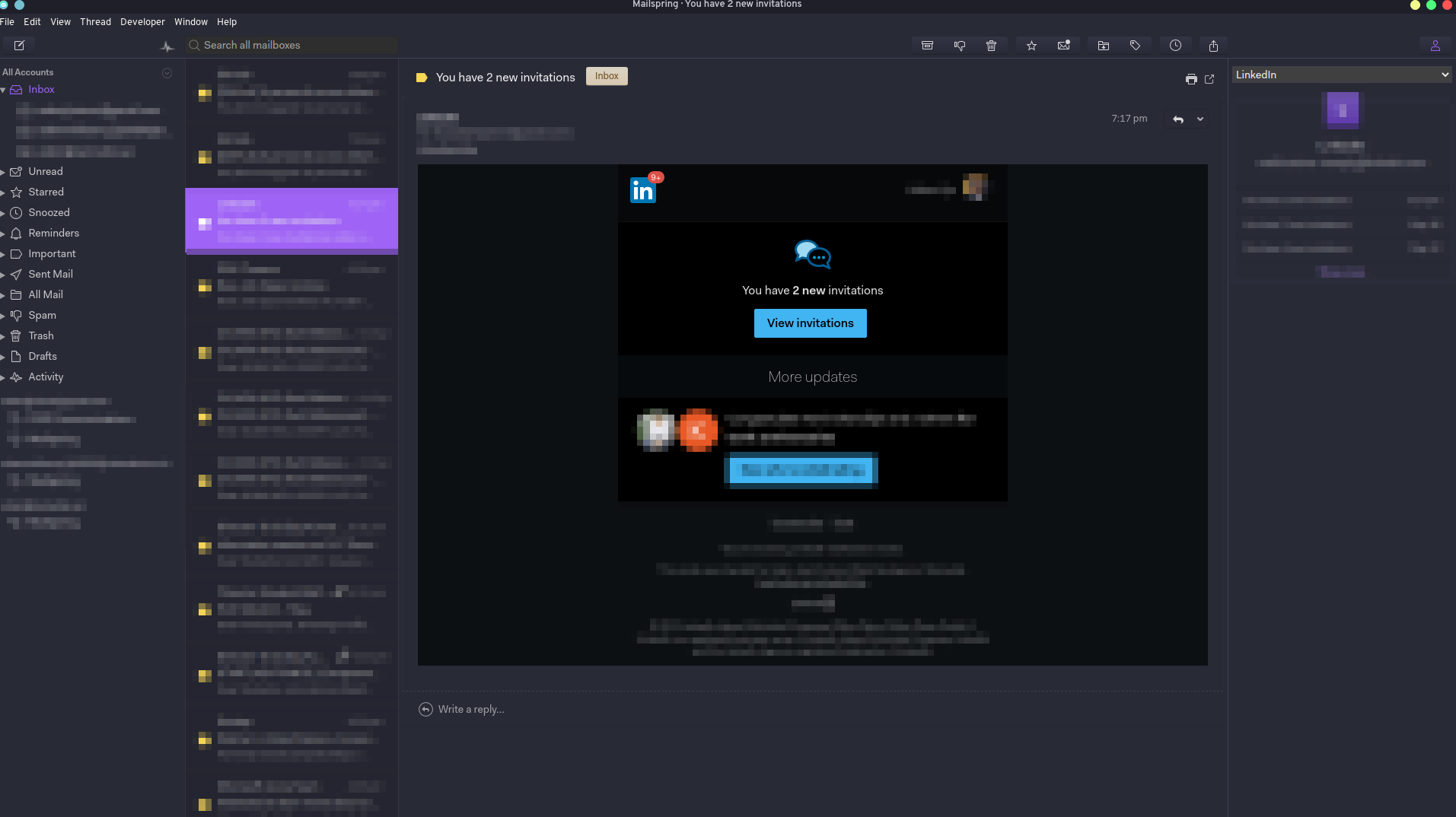
Task: Open the LinkedIn contact dropdown
Action: click(1340, 74)
